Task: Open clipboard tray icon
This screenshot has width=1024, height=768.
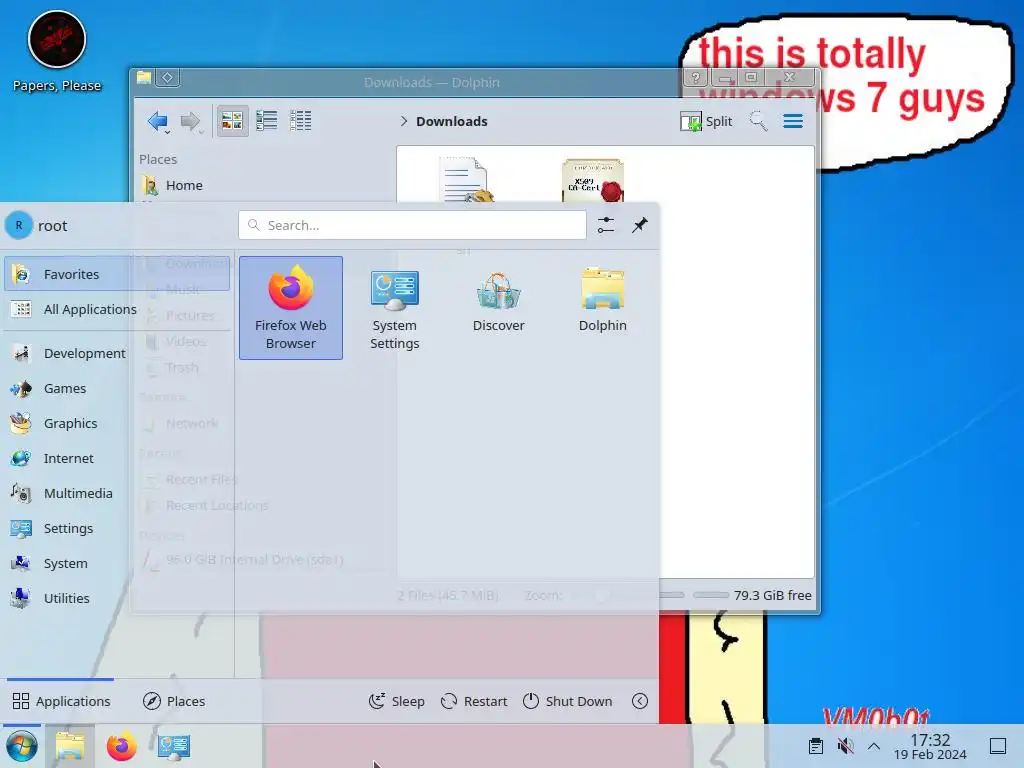Action: click(816, 746)
